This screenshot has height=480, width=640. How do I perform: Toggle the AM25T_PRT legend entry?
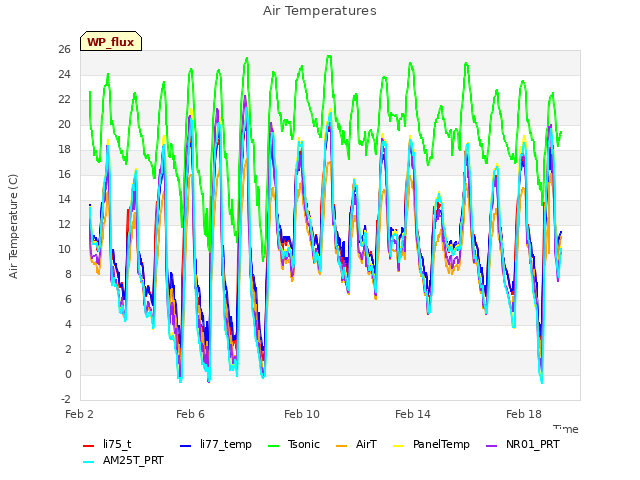click(x=123, y=460)
